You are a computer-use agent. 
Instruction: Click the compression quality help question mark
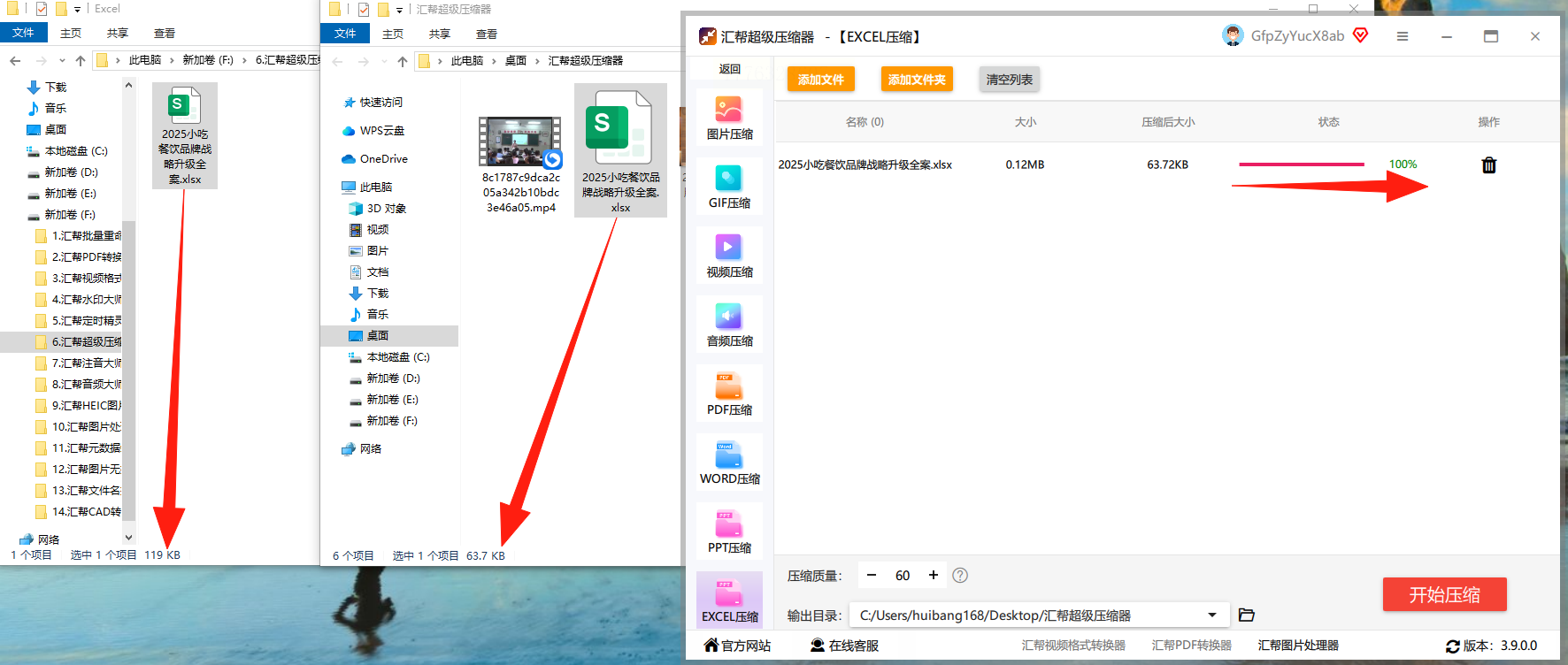click(960, 576)
